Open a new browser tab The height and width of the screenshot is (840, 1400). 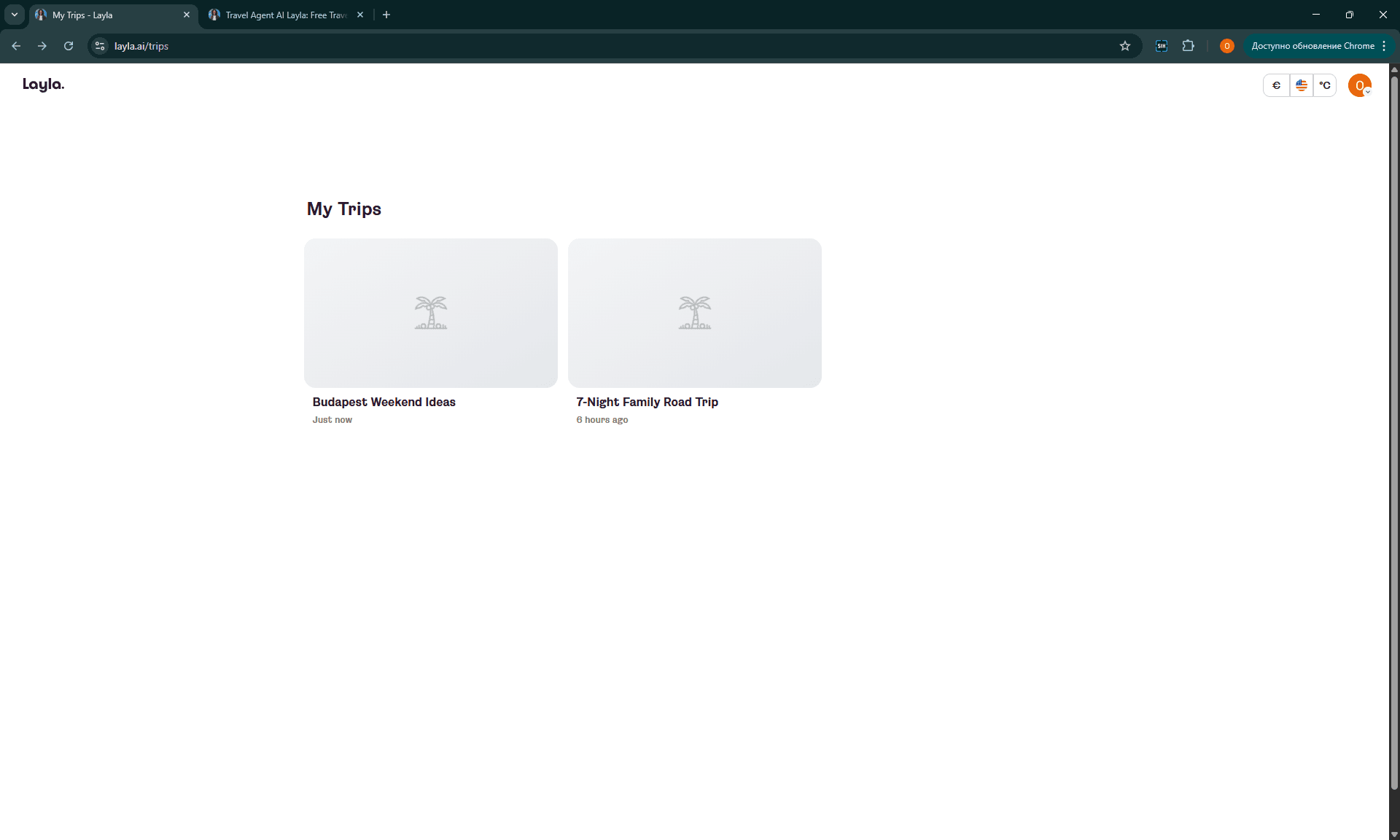coord(386,15)
